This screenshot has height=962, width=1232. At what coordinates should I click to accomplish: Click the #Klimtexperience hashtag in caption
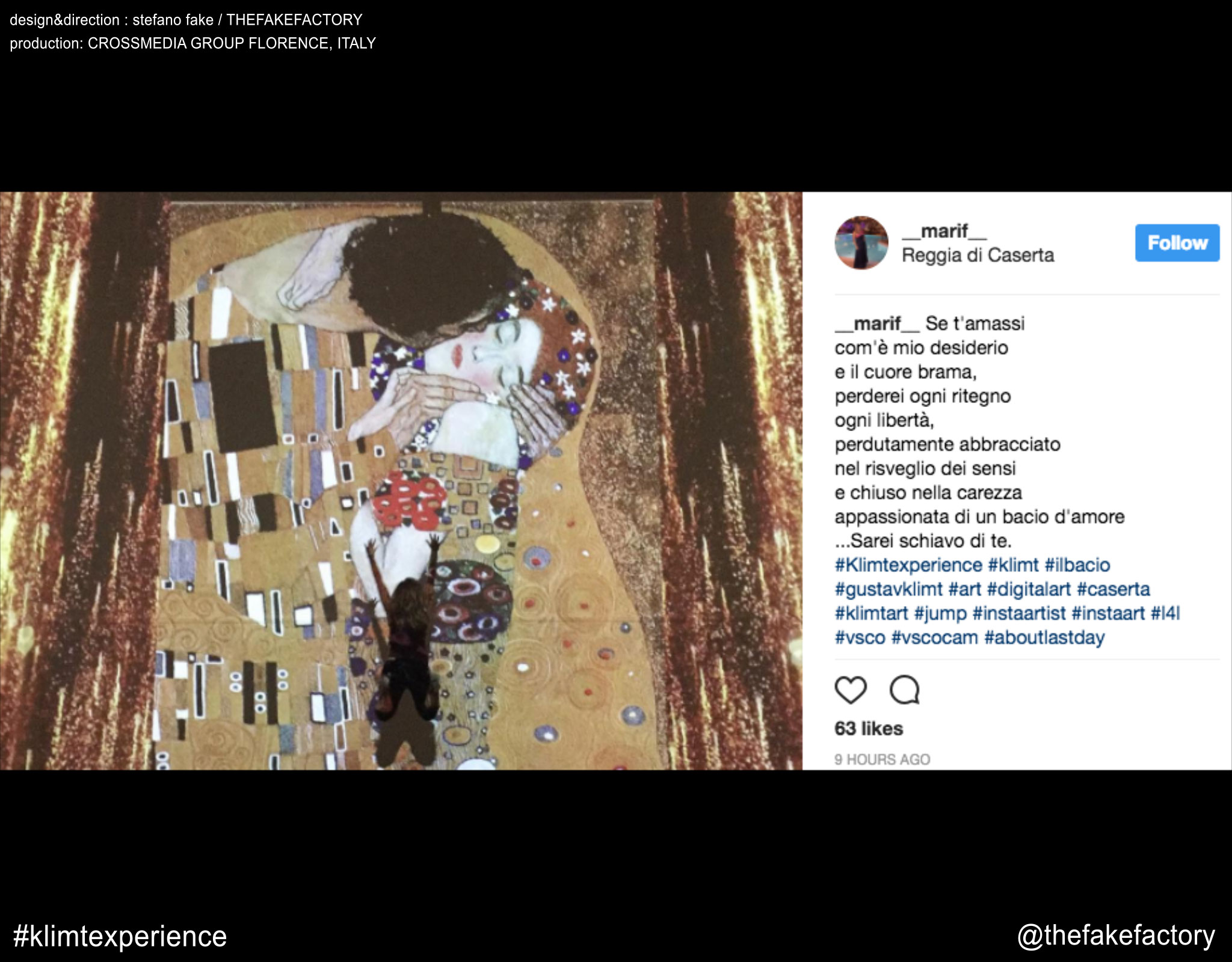pyautogui.click(x=908, y=565)
